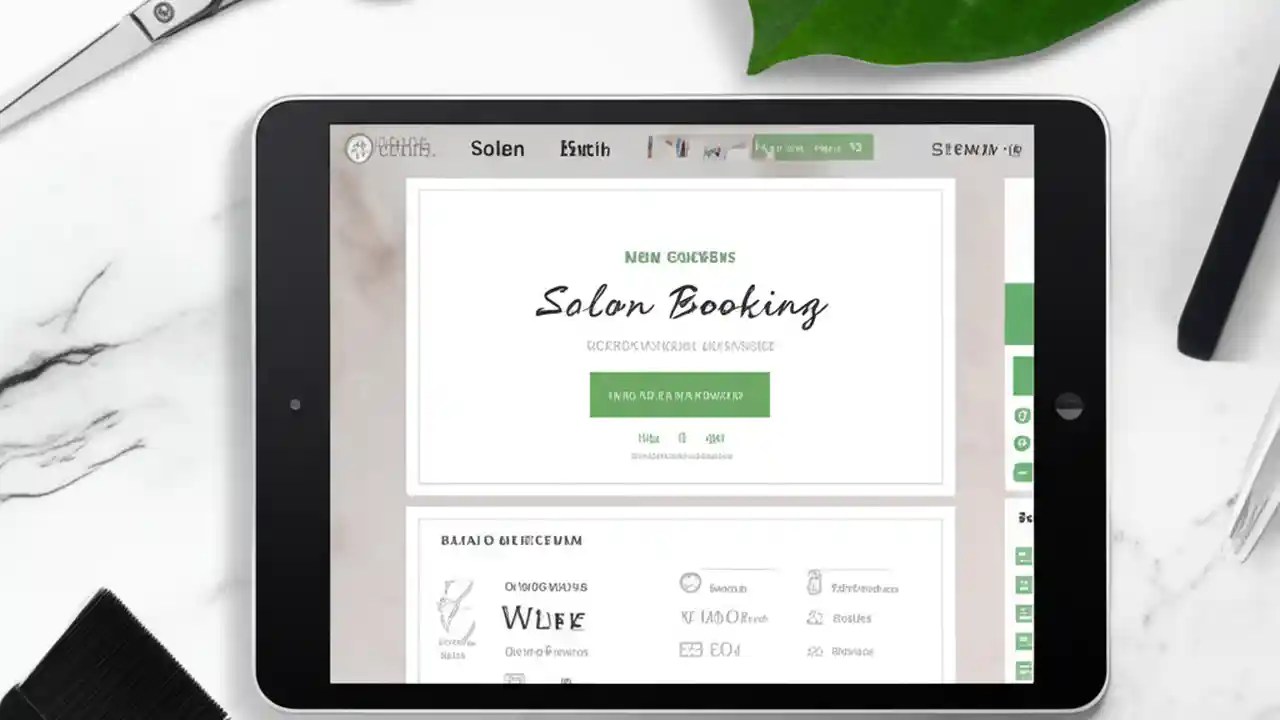This screenshot has height=720, width=1280.
Task: Click the small underlined link below the booking button
Action: click(x=679, y=455)
